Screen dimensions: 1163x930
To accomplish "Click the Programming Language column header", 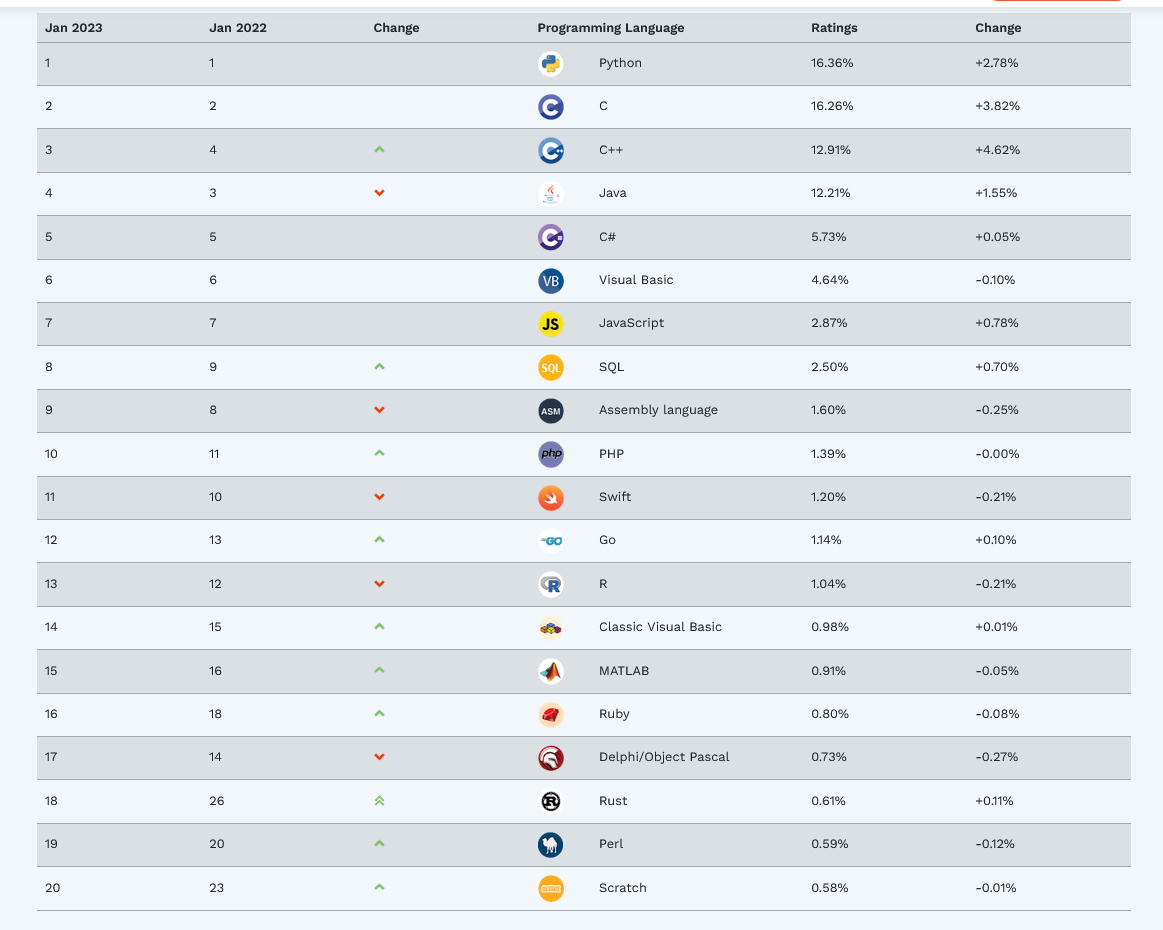I will [x=610, y=28].
